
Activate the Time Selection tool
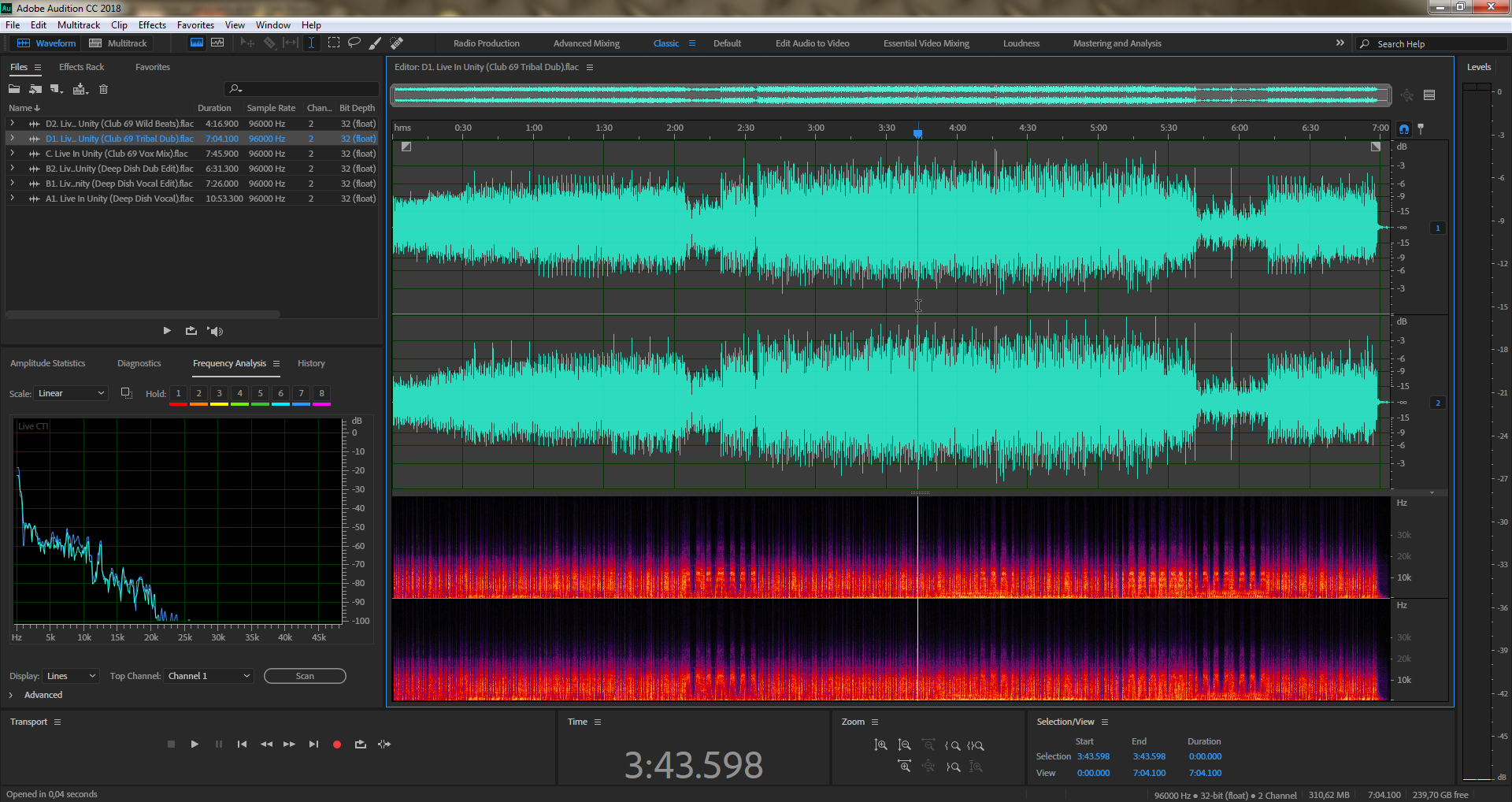click(x=312, y=43)
